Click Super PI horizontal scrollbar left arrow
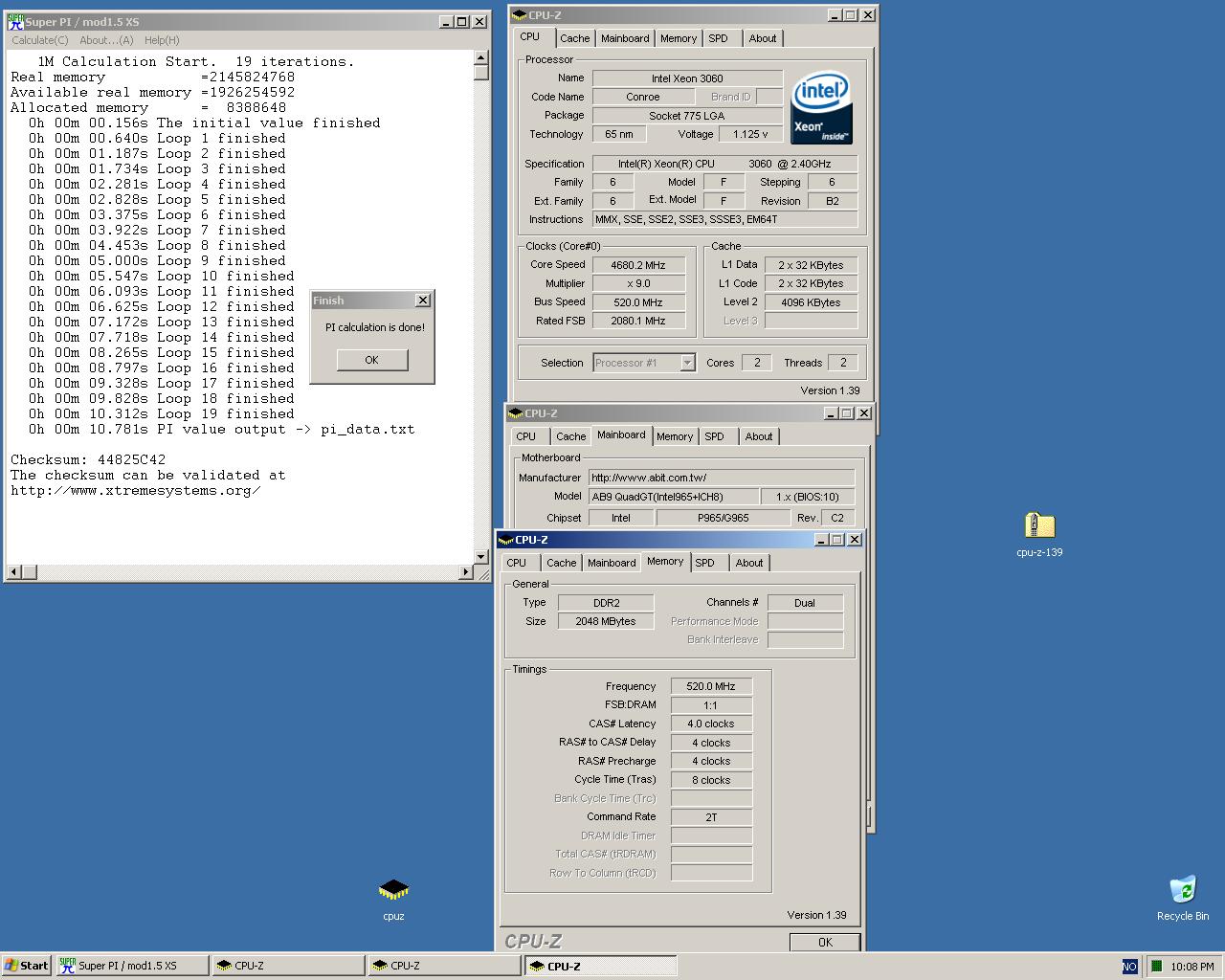Viewport: 1225px width, 980px height. pos(13,572)
